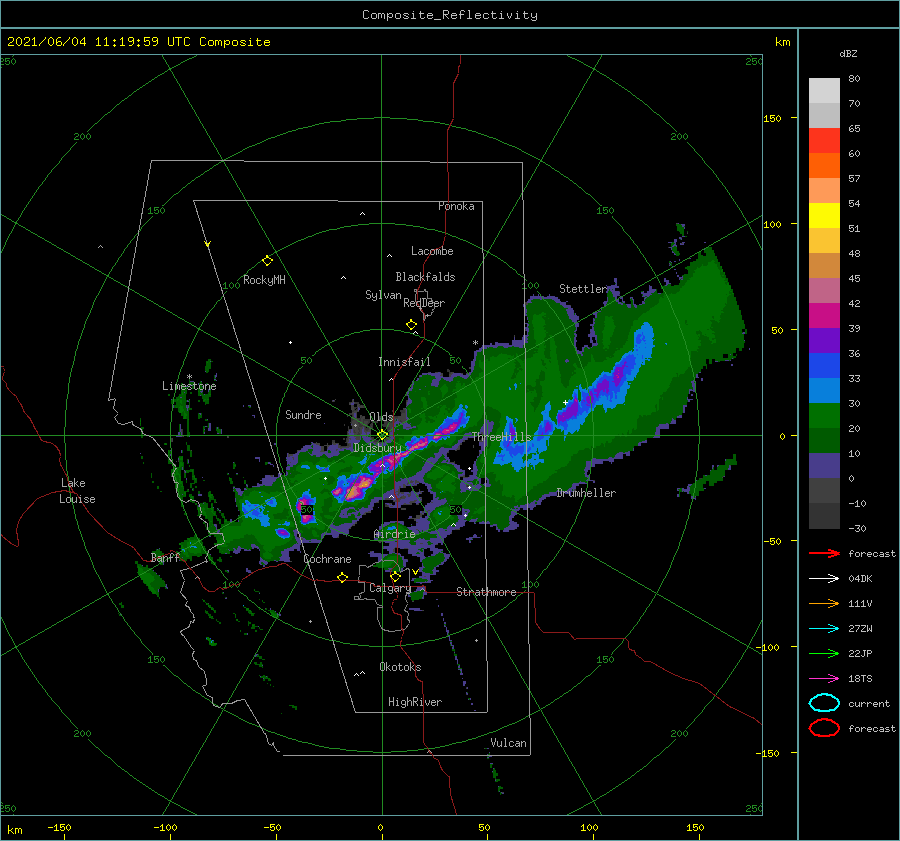Choose the magenta 18TS arrow in legend
The height and width of the screenshot is (841, 900).
pyautogui.click(x=824, y=679)
